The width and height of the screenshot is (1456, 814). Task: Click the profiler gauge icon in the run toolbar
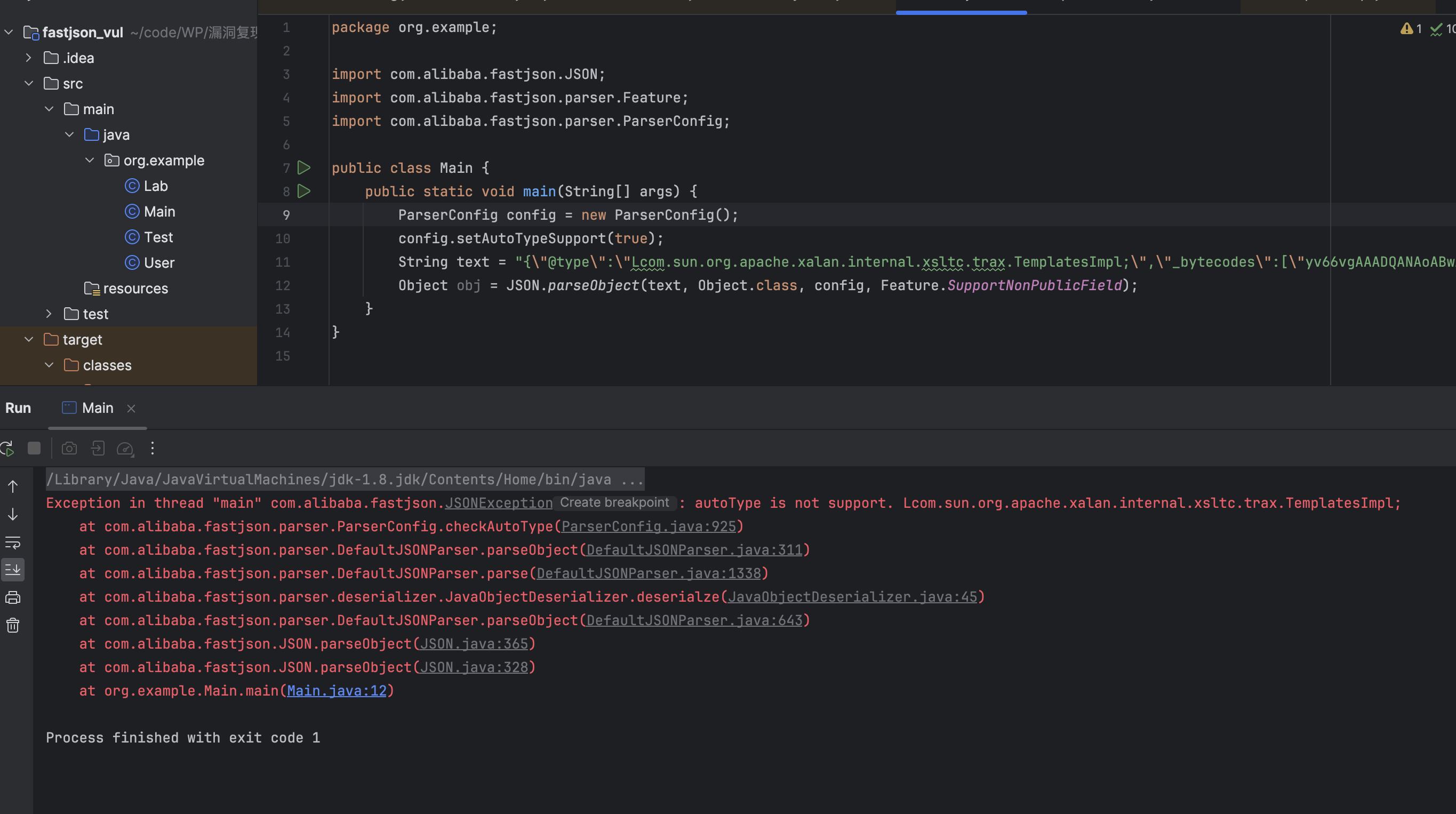[124, 449]
